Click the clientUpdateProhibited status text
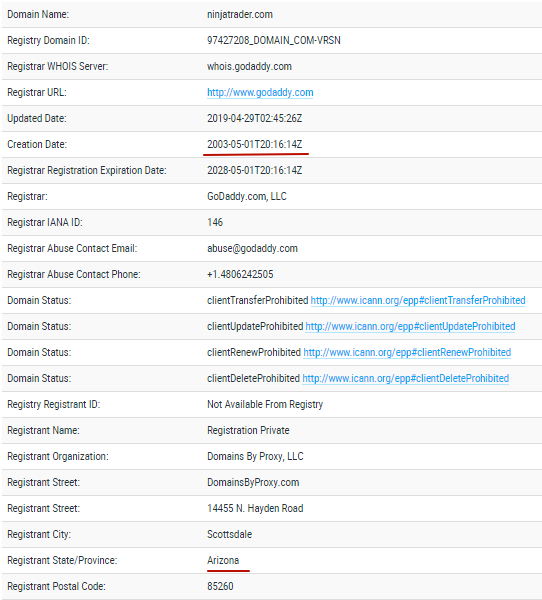Screen dimensions: 542x600 255,326
